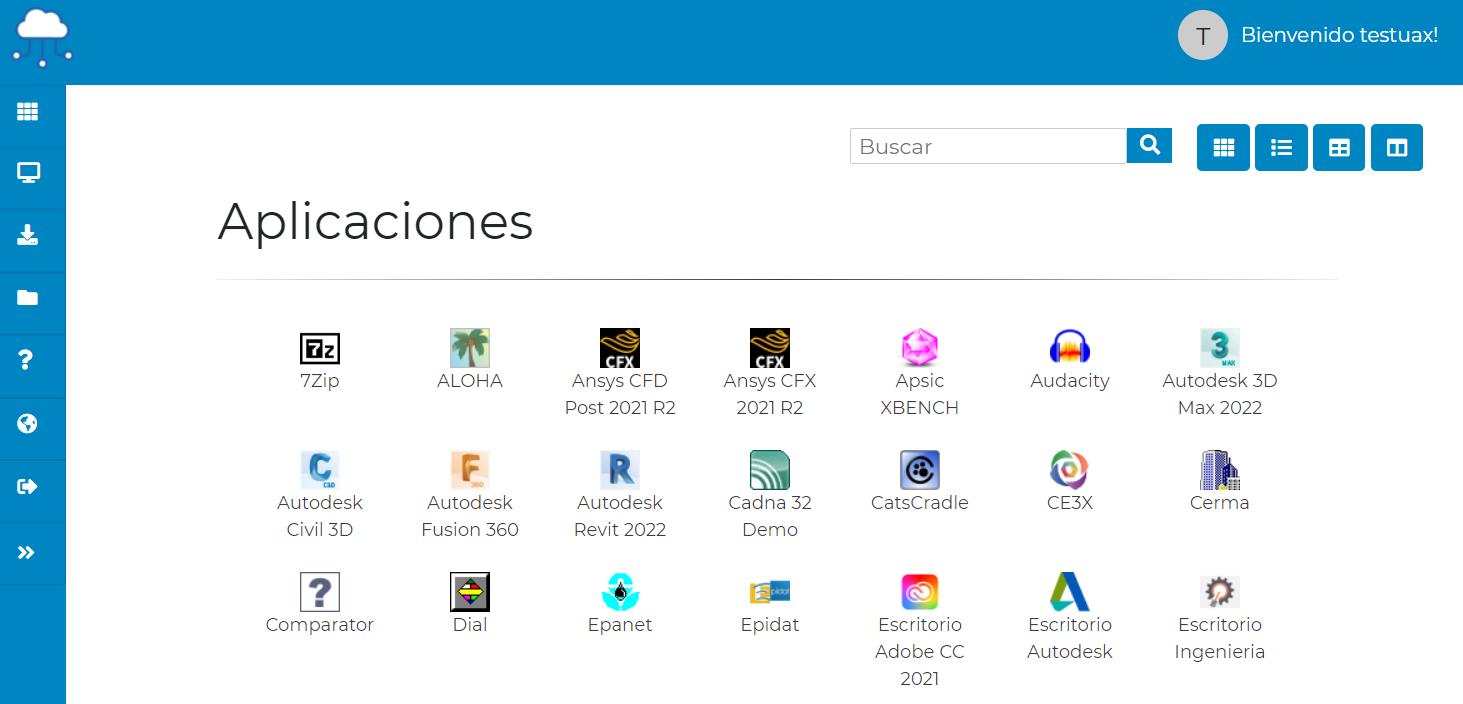Launch the Epidat application
This screenshot has height=704, width=1463.
tap(770, 605)
